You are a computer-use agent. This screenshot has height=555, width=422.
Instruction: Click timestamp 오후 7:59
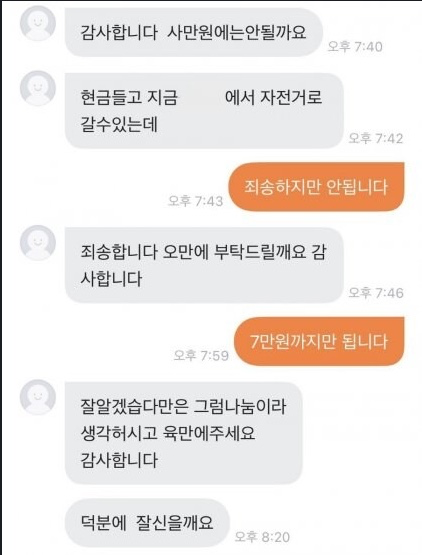201,355
